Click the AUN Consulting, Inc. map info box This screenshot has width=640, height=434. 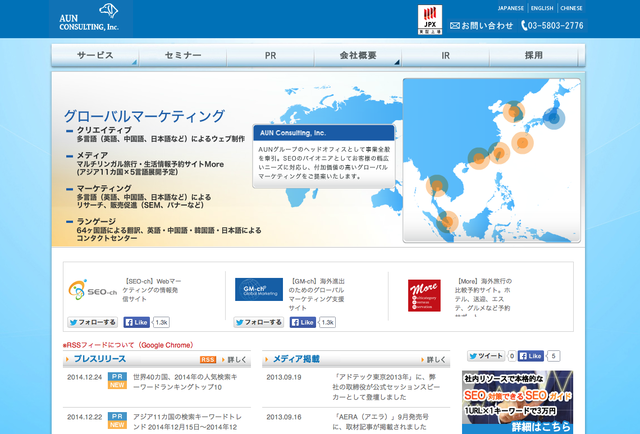tap(324, 156)
